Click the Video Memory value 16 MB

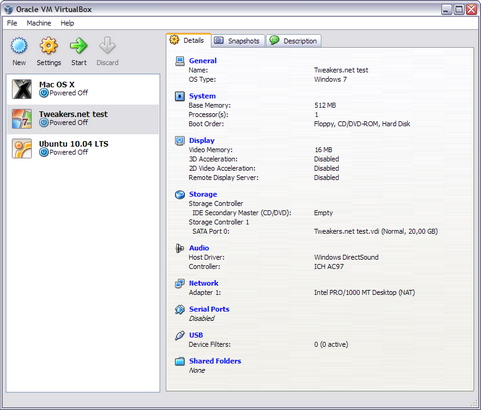point(323,150)
